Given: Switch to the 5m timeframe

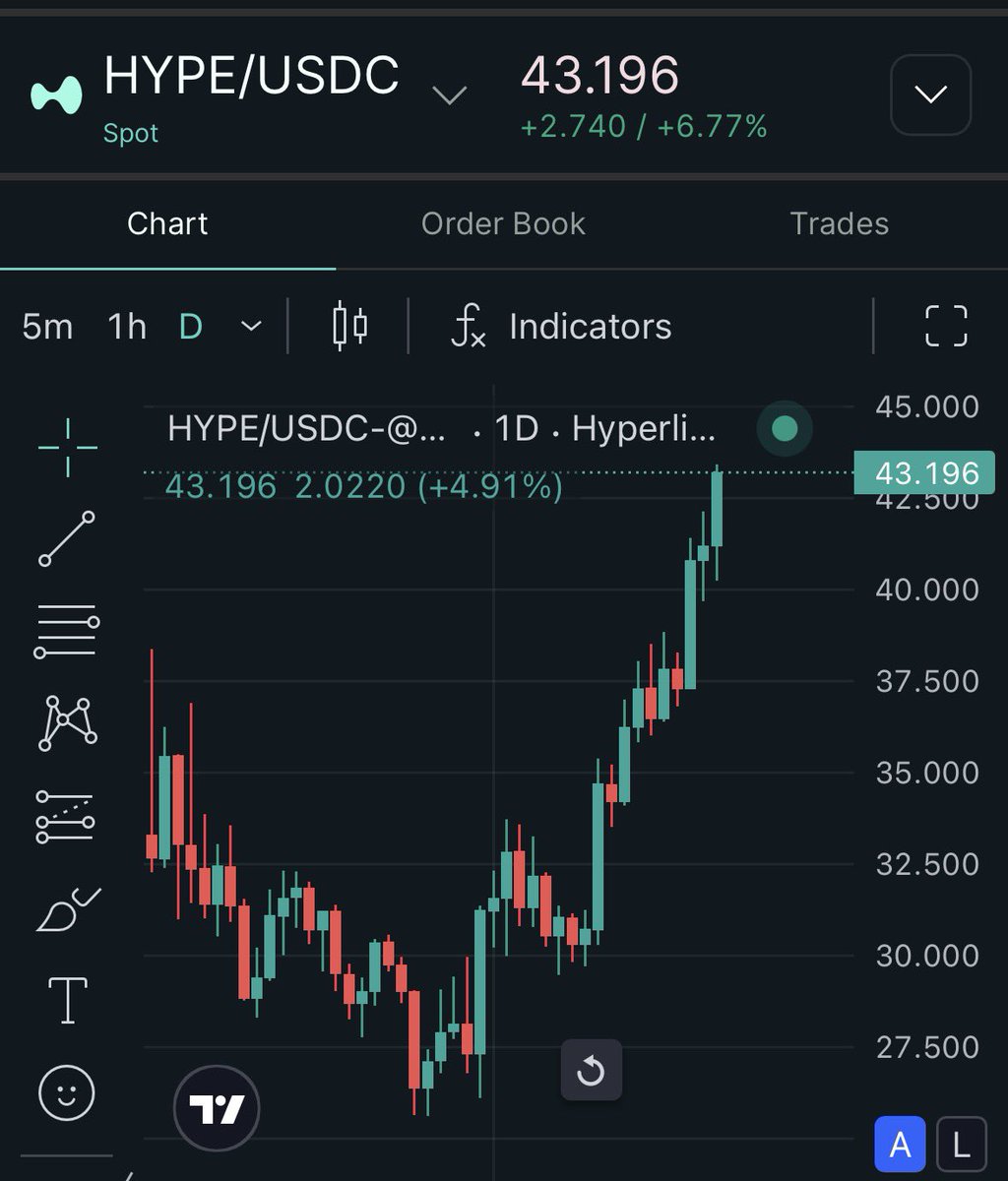Looking at the screenshot, I should tap(47, 326).
